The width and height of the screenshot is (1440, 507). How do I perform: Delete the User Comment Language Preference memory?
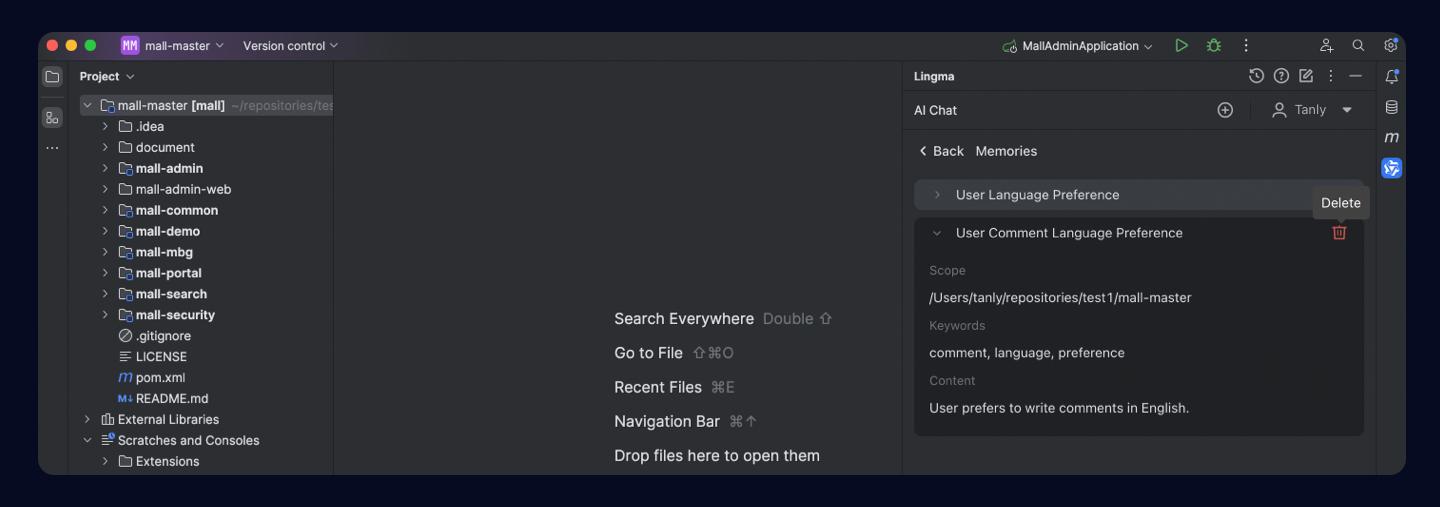coord(1339,233)
